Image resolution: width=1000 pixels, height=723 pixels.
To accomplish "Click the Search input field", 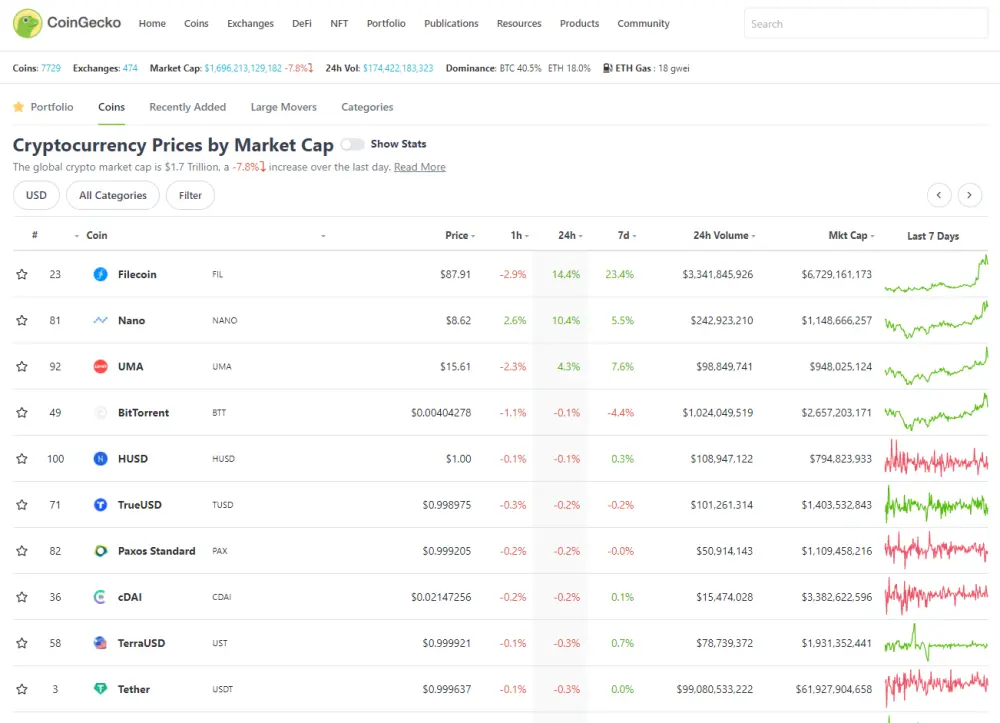I will coord(865,24).
